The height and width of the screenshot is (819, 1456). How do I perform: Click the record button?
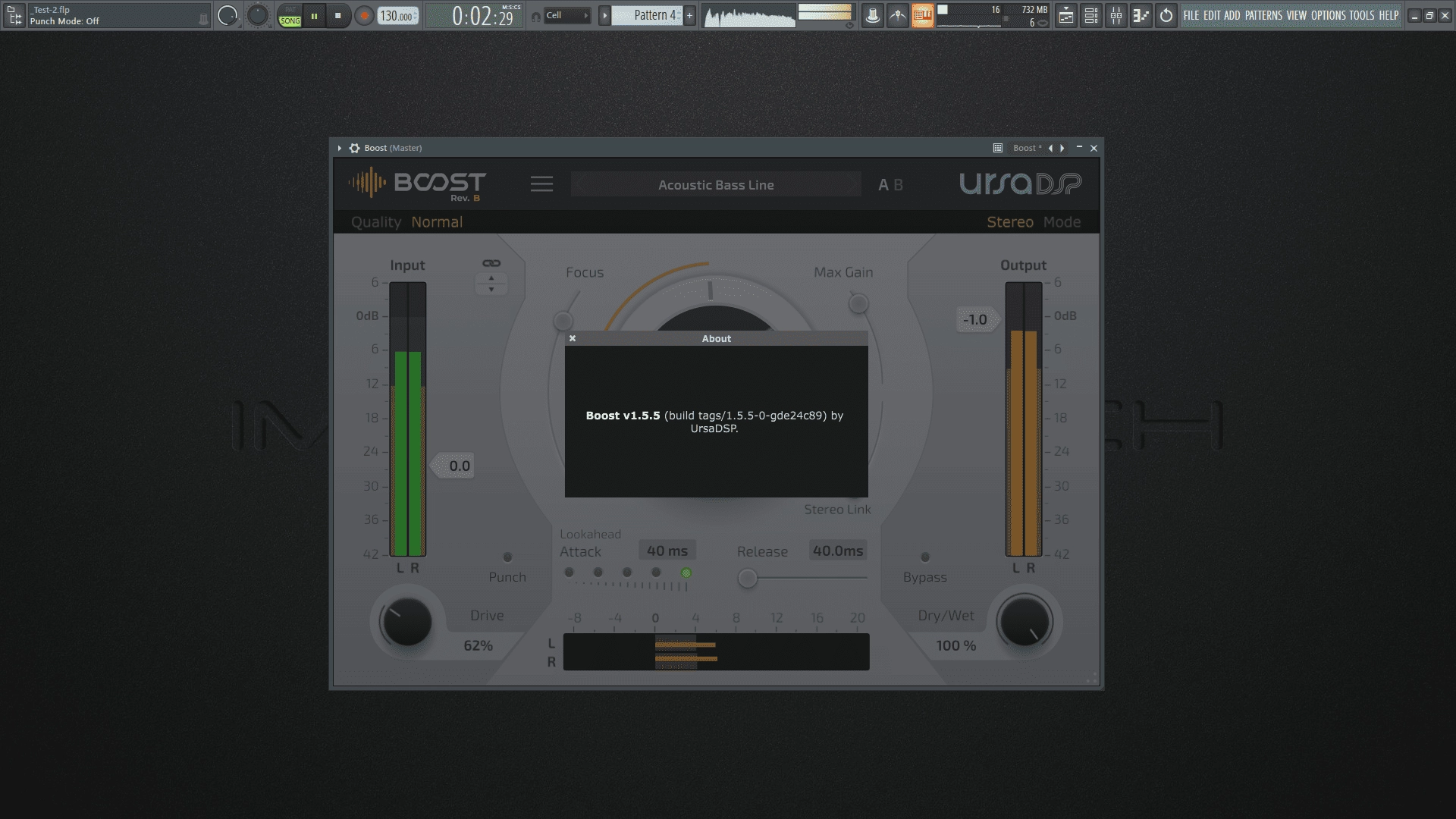coord(364,16)
